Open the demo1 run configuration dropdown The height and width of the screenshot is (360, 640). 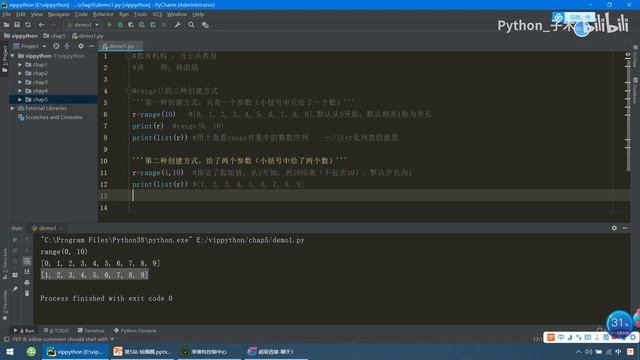coord(83,25)
